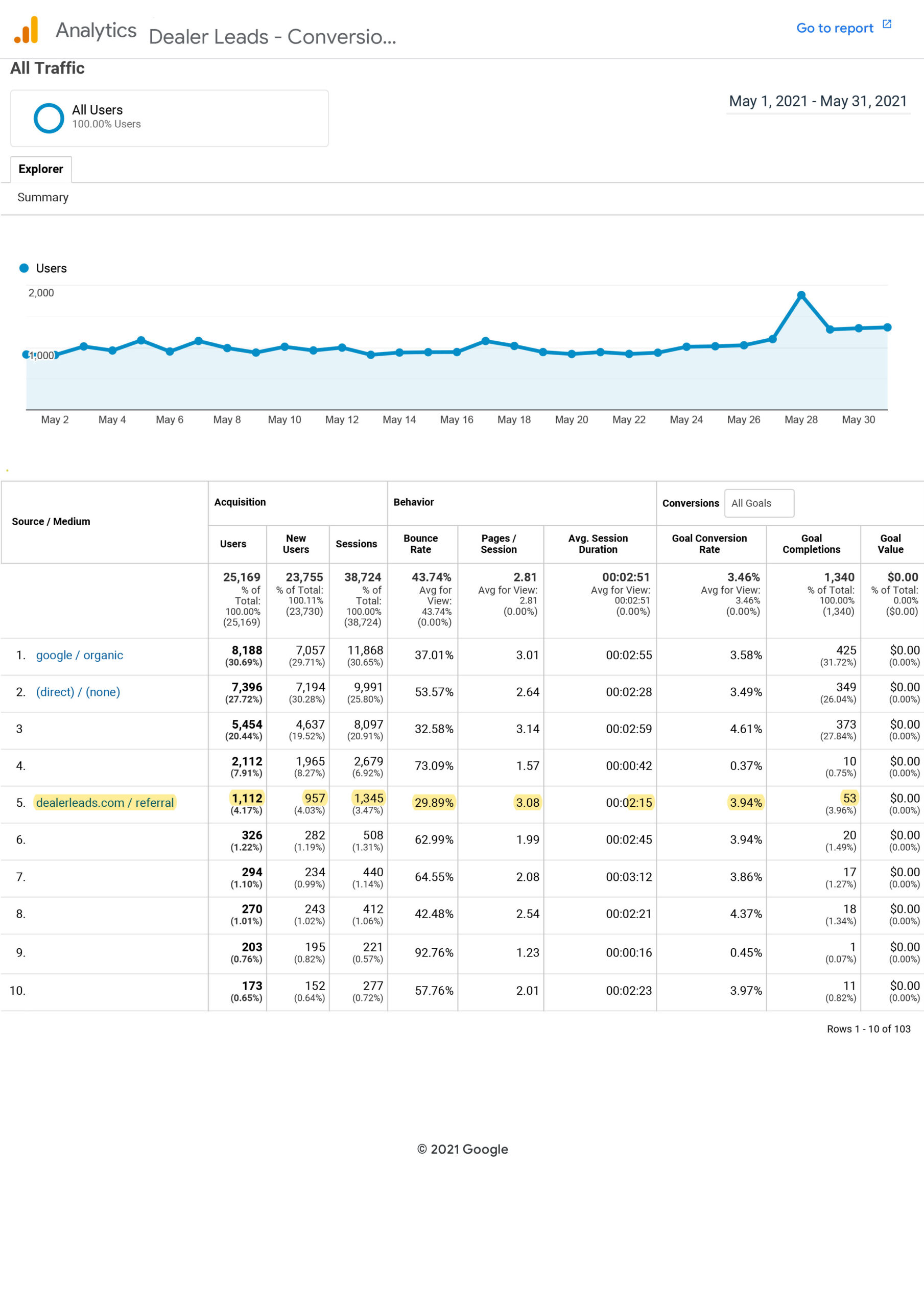Screen dimensions: 924x1308
Task: Click the peak chart point at May 28
Action: pyautogui.click(x=801, y=295)
